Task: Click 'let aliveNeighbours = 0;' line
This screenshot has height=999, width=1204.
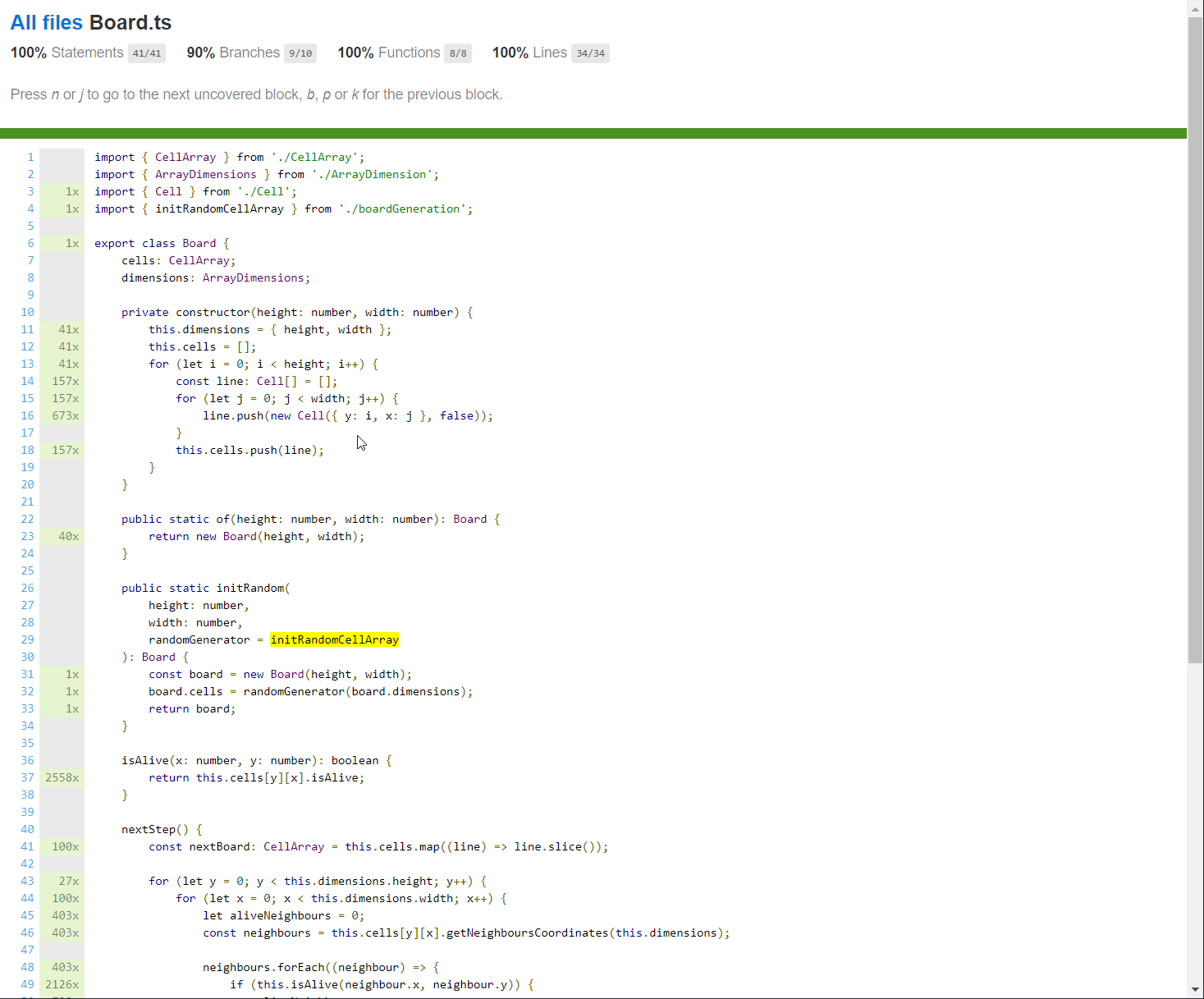Action: (x=284, y=915)
